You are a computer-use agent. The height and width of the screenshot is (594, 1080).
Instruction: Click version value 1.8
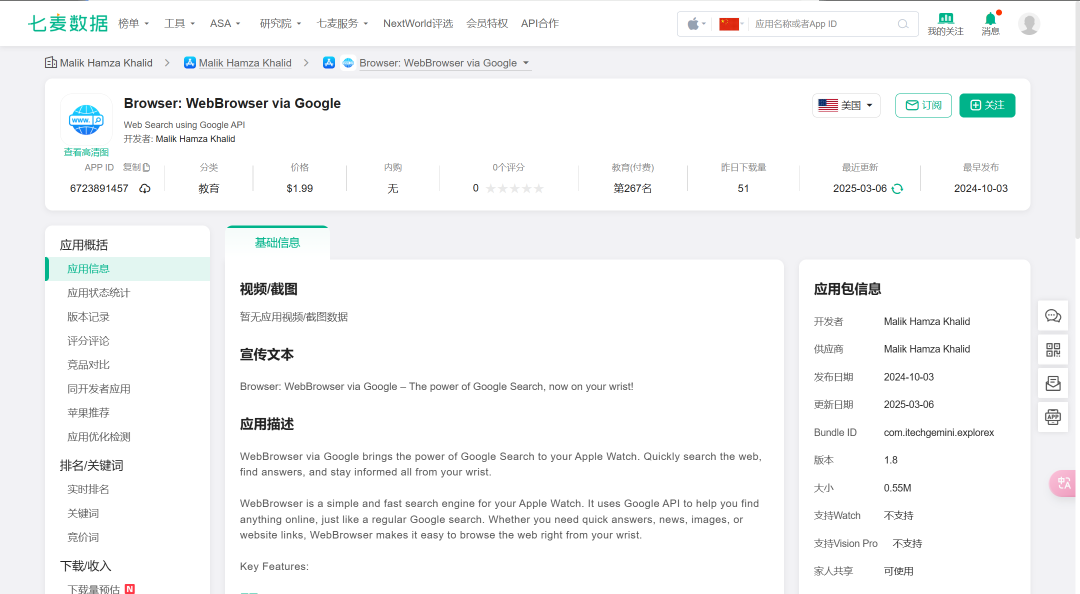pyautogui.click(x=891, y=460)
